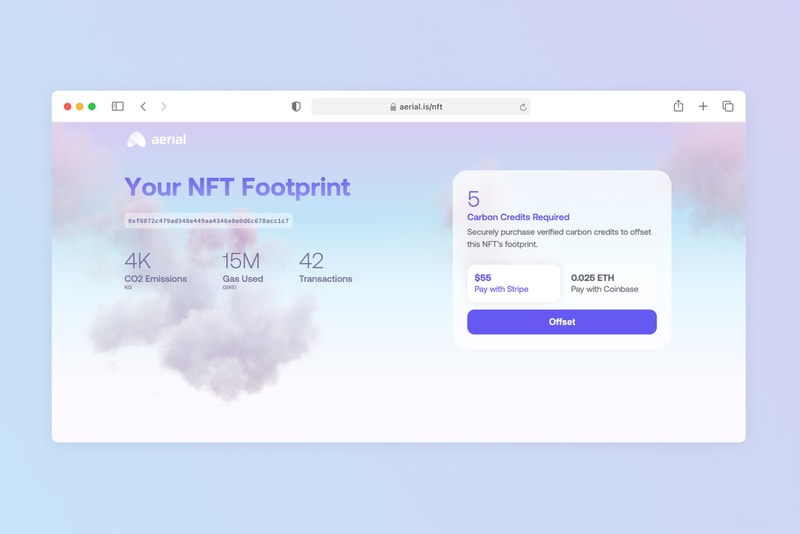The width and height of the screenshot is (800, 534).
Task: Go back with the browser back arrow
Action: click(x=143, y=107)
